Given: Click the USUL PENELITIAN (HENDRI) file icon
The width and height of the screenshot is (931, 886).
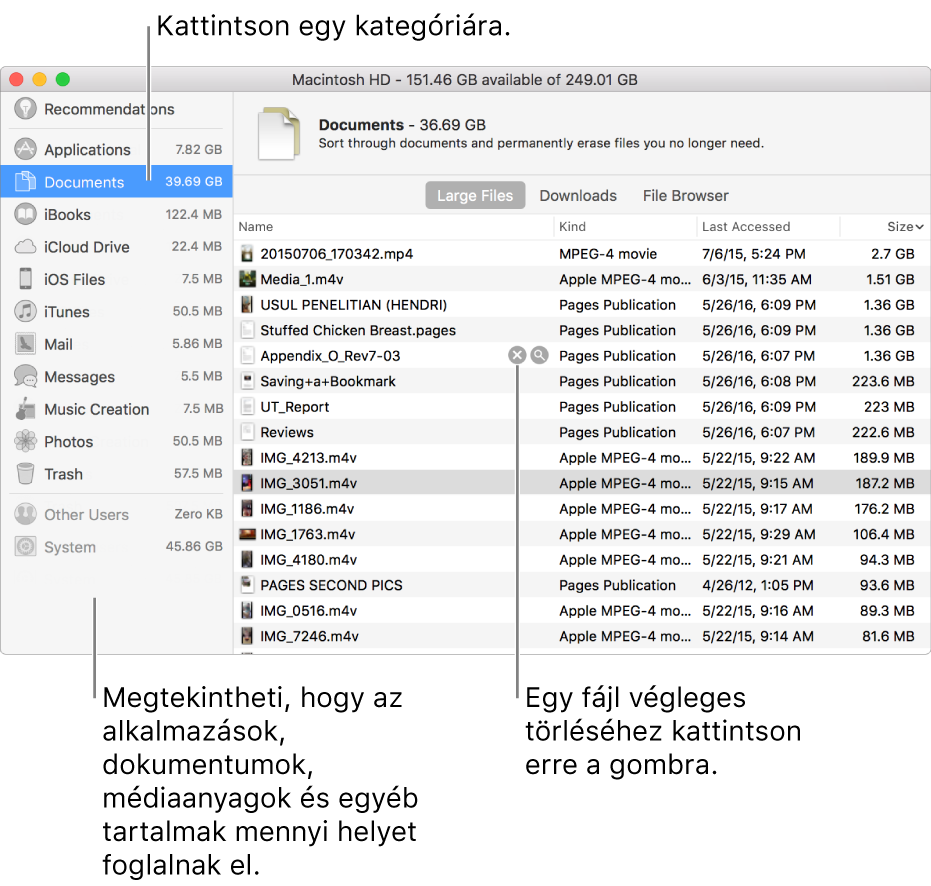Looking at the screenshot, I should [x=247, y=305].
